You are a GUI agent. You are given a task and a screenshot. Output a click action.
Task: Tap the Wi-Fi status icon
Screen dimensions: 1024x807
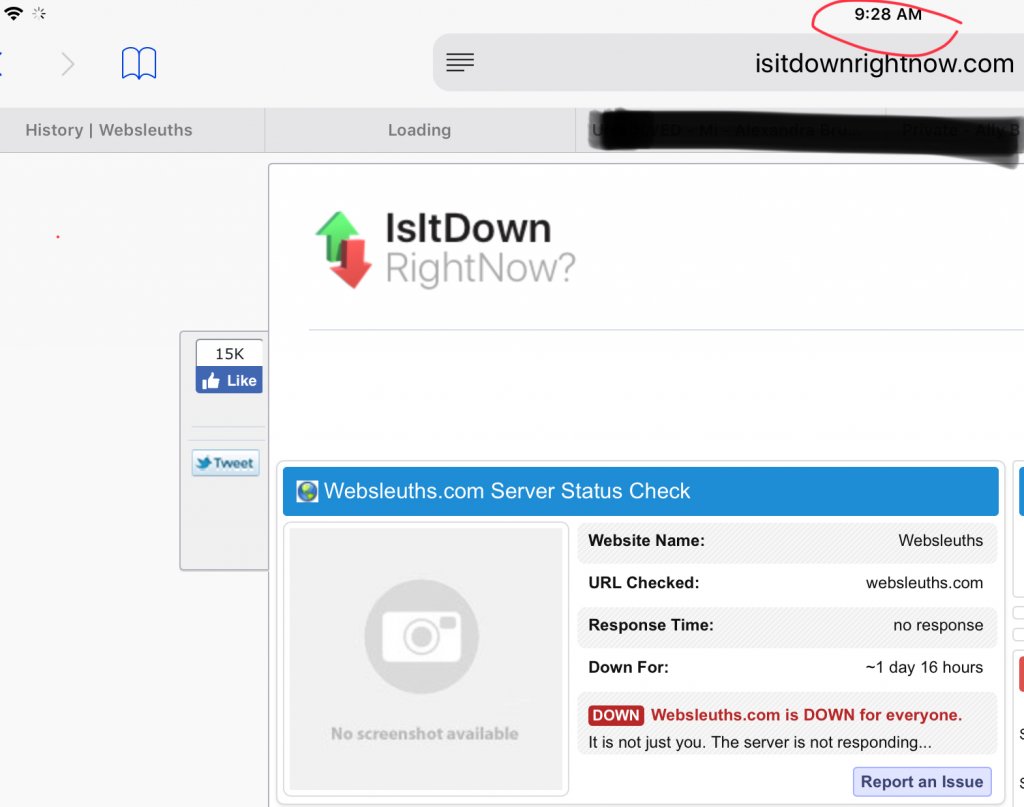[x=13, y=14]
